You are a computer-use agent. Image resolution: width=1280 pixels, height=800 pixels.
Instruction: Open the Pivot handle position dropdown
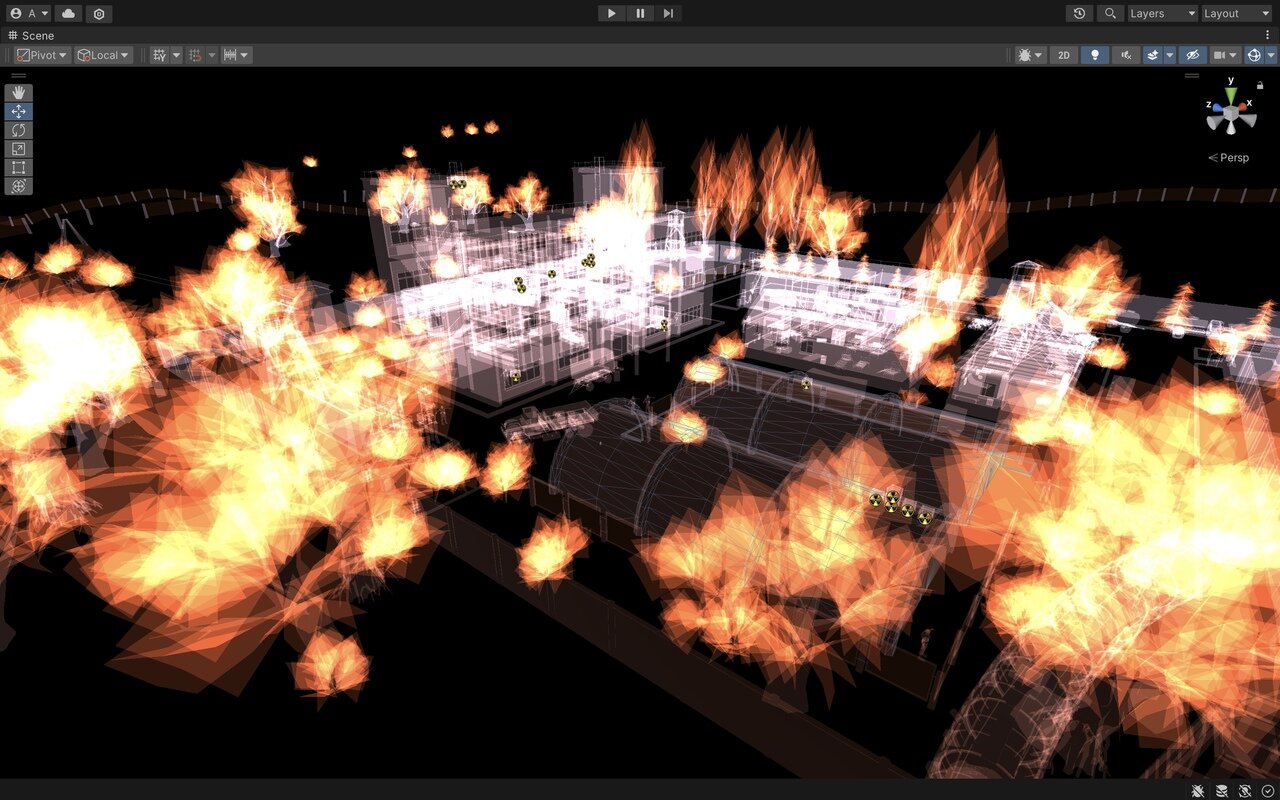[x=42, y=55]
